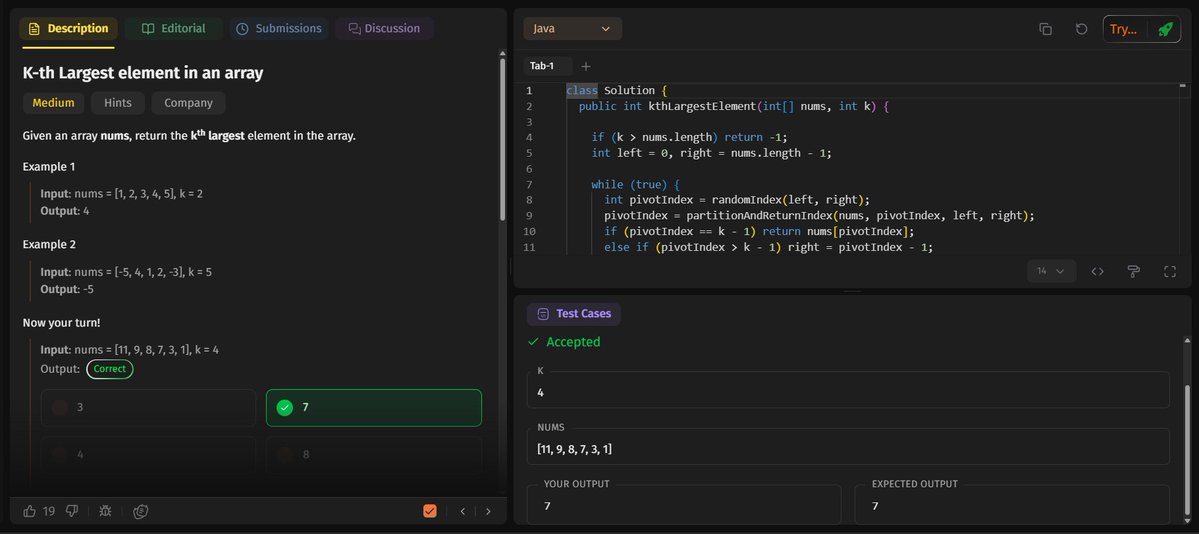1199x534 pixels.
Task: Click the Example 2 'Output: -5' line
Action: click(x=67, y=290)
